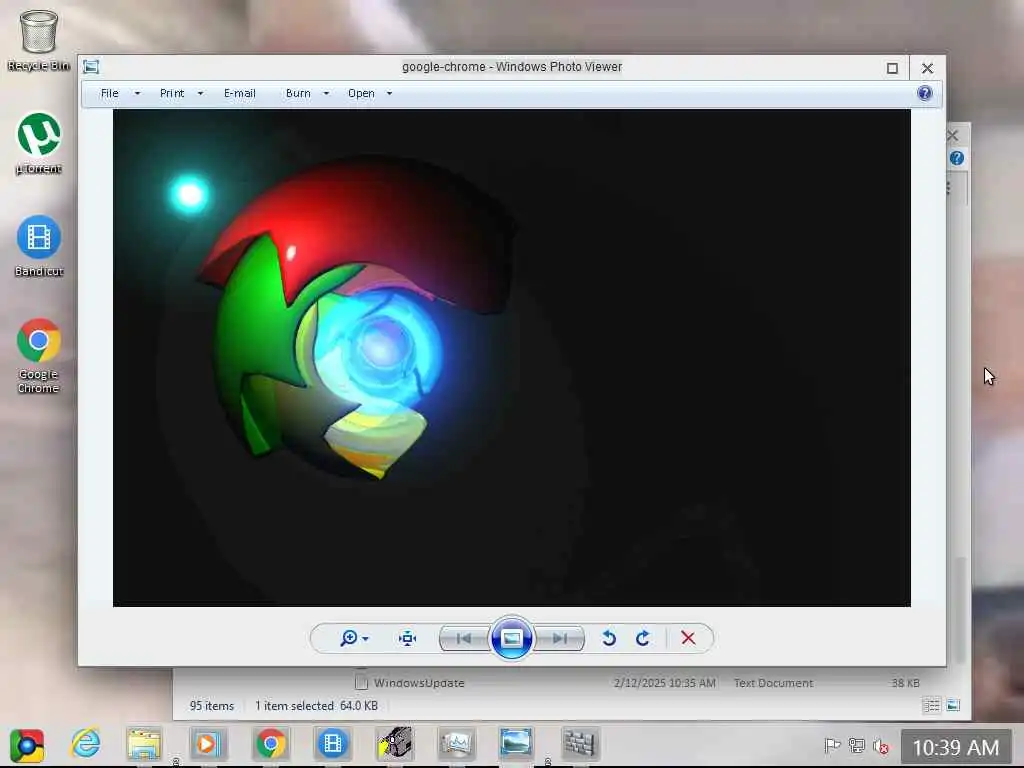Expand the zoom dropdown arrow
Image resolution: width=1024 pixels, height=768 pixels.
coord(366,639)
